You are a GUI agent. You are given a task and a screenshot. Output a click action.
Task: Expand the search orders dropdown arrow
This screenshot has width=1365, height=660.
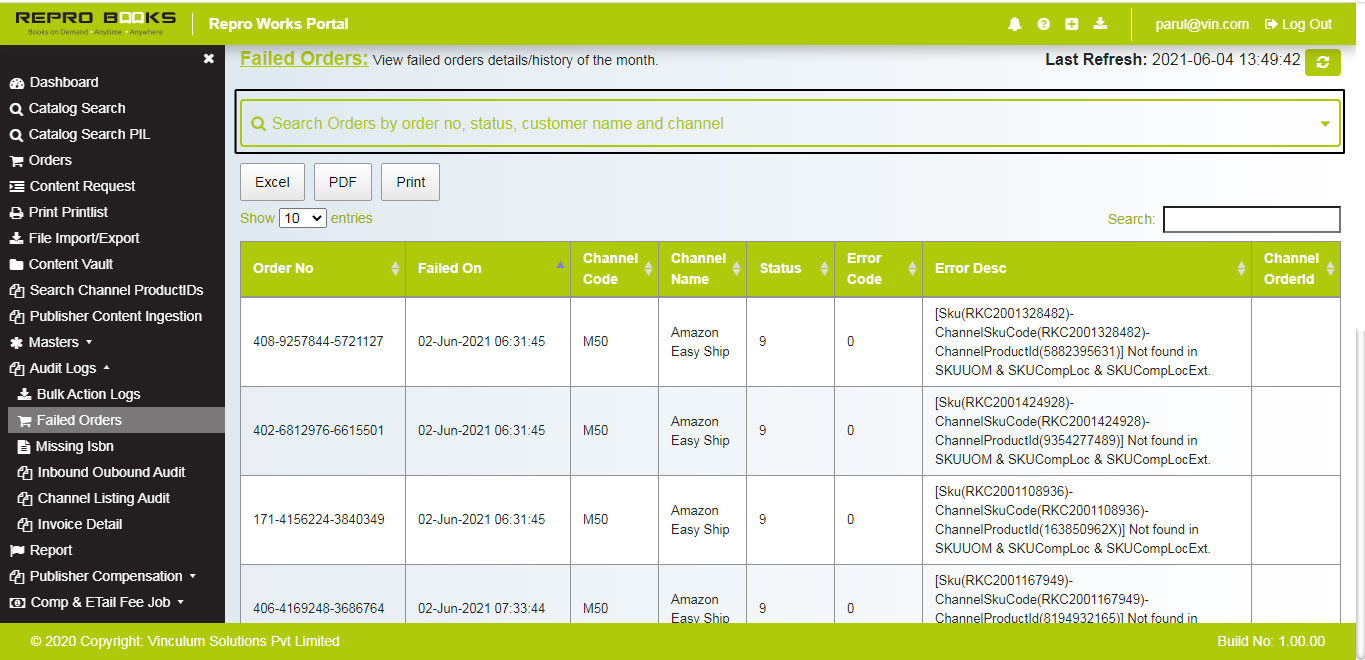click(x=1325, y=124)
